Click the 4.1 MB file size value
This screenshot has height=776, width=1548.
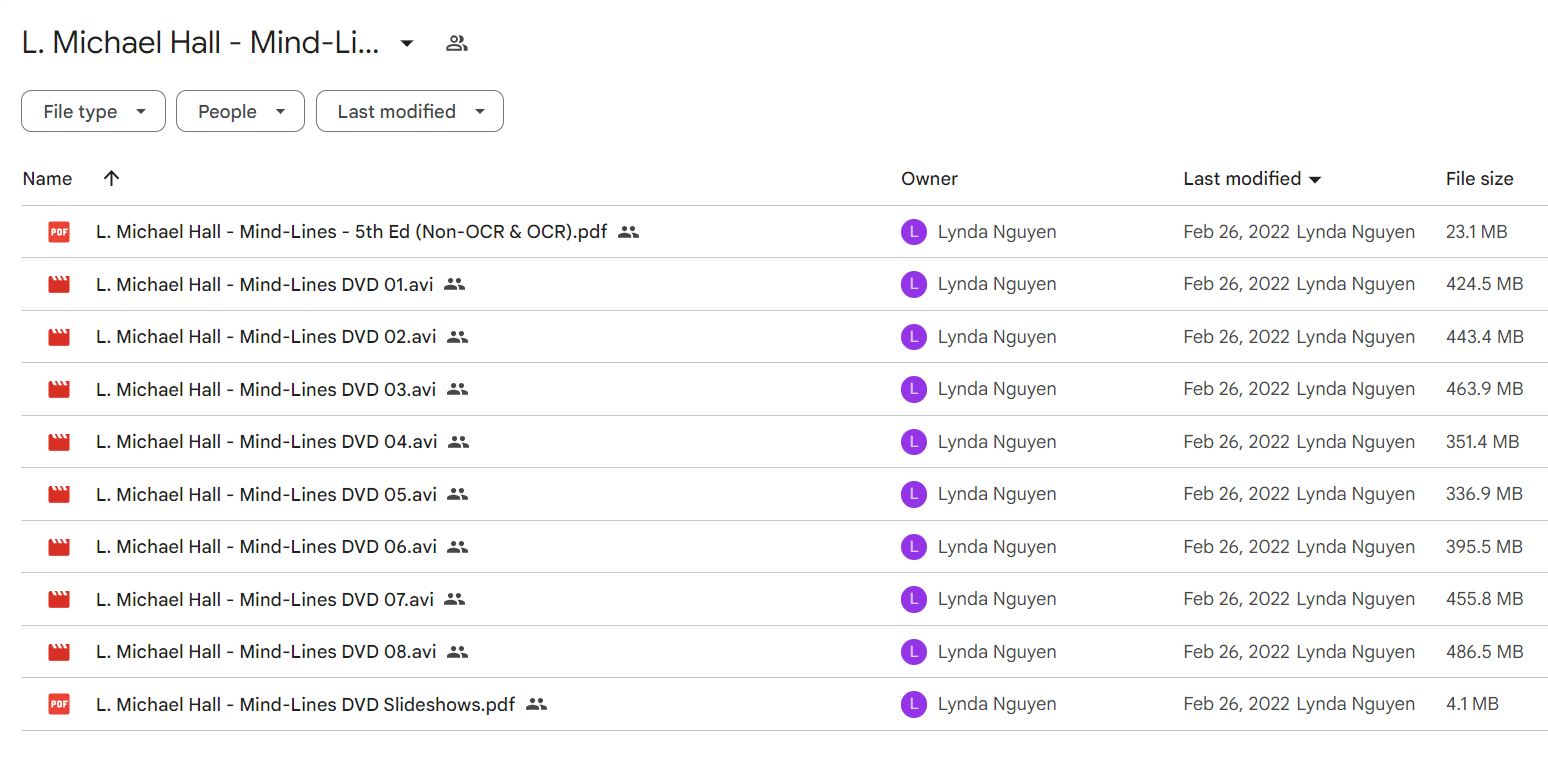pyautogui.click(x=1472, y=704)
